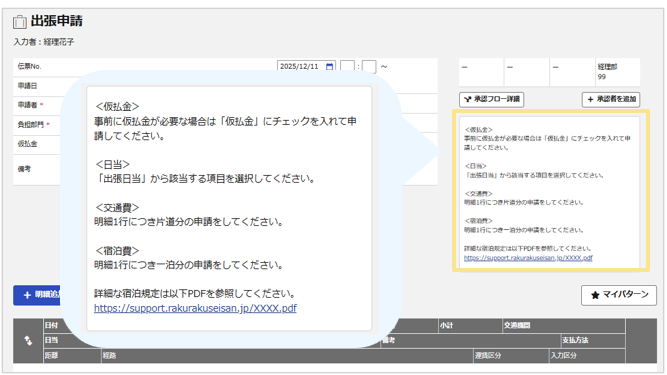Image resolution: width=667 pixels, height=375 pixels.
Task: Select the 日当 header in table
Action: 51,340
